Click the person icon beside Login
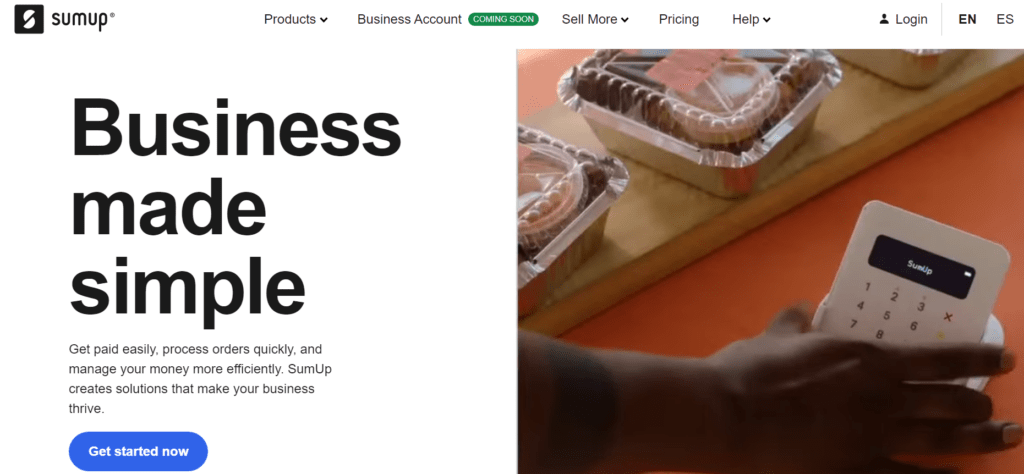Image resolution: width=1024 pixels, height=474 pixels. coord(884,20)
